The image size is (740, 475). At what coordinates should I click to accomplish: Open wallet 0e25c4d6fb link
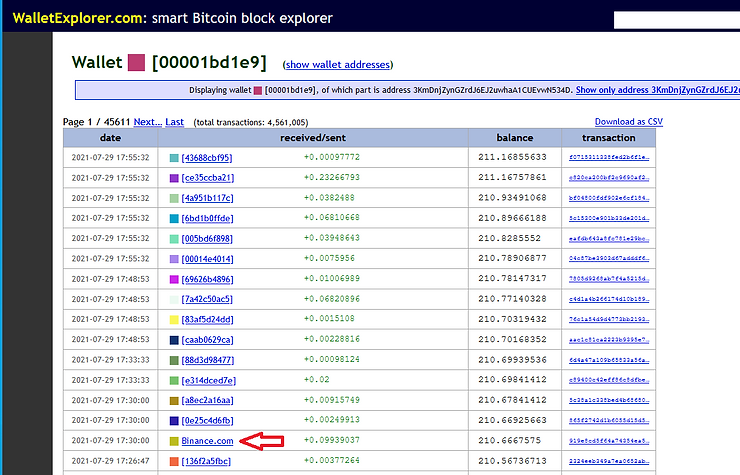pyautogui.click(x=207, y=420)
